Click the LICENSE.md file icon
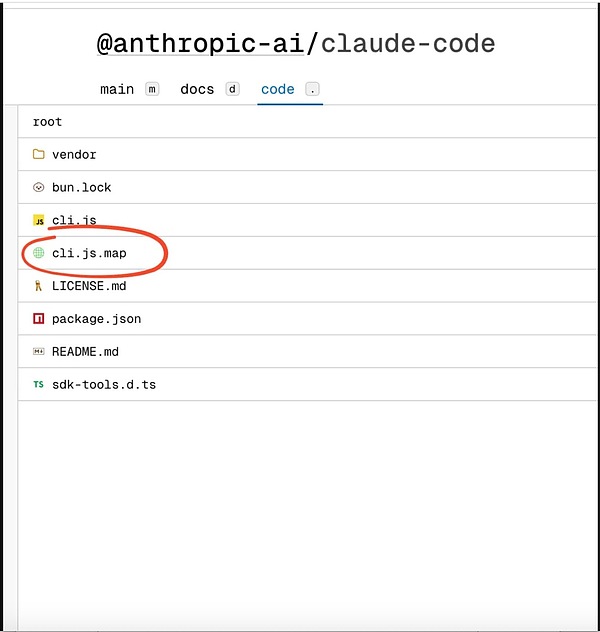Screen dimensions: 600x632 (x=39, y=286)
